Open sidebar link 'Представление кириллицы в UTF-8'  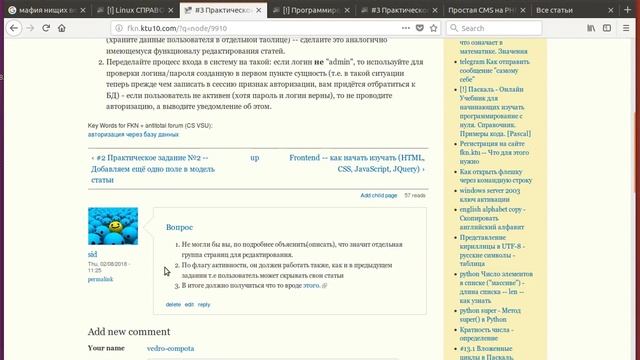[492, 251]
